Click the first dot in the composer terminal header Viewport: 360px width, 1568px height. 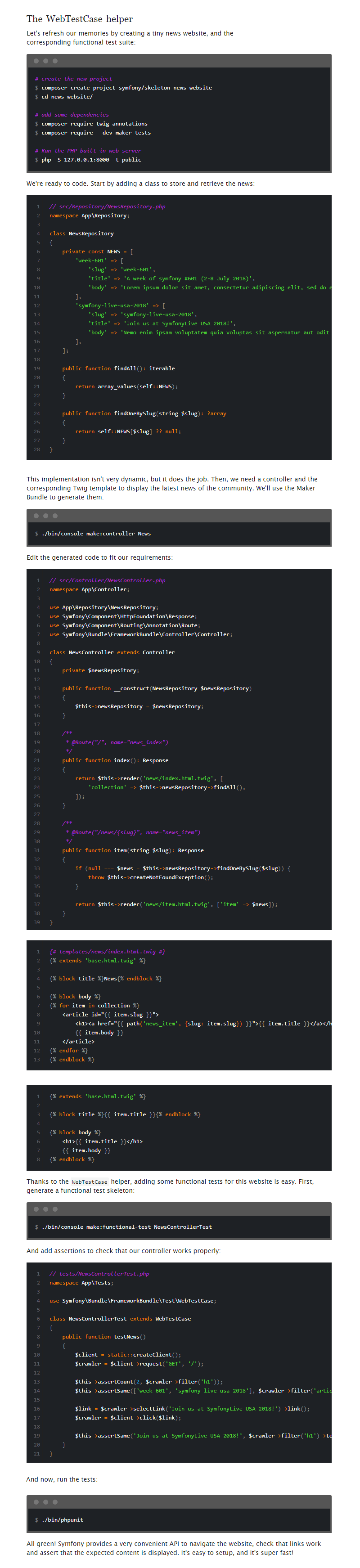point(36,61)
